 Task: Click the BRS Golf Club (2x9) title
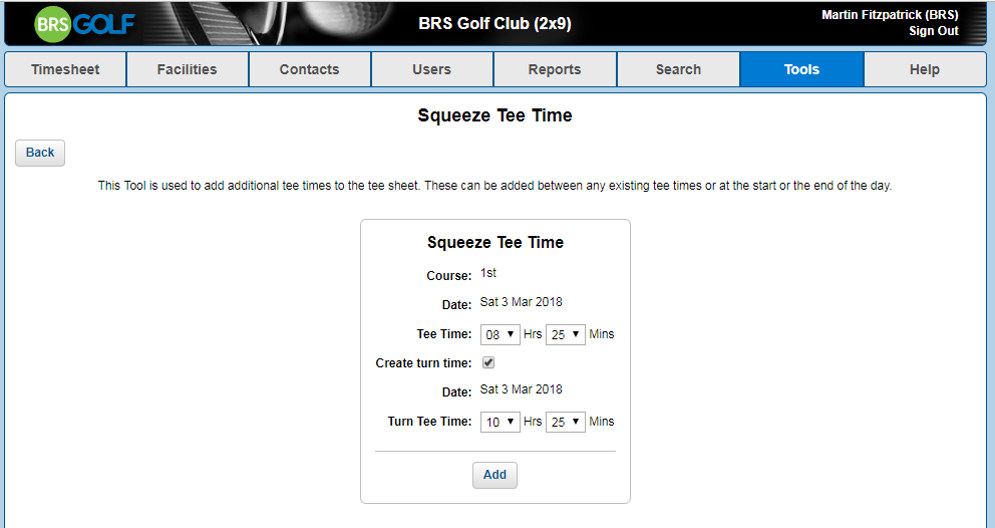point(495,24)
